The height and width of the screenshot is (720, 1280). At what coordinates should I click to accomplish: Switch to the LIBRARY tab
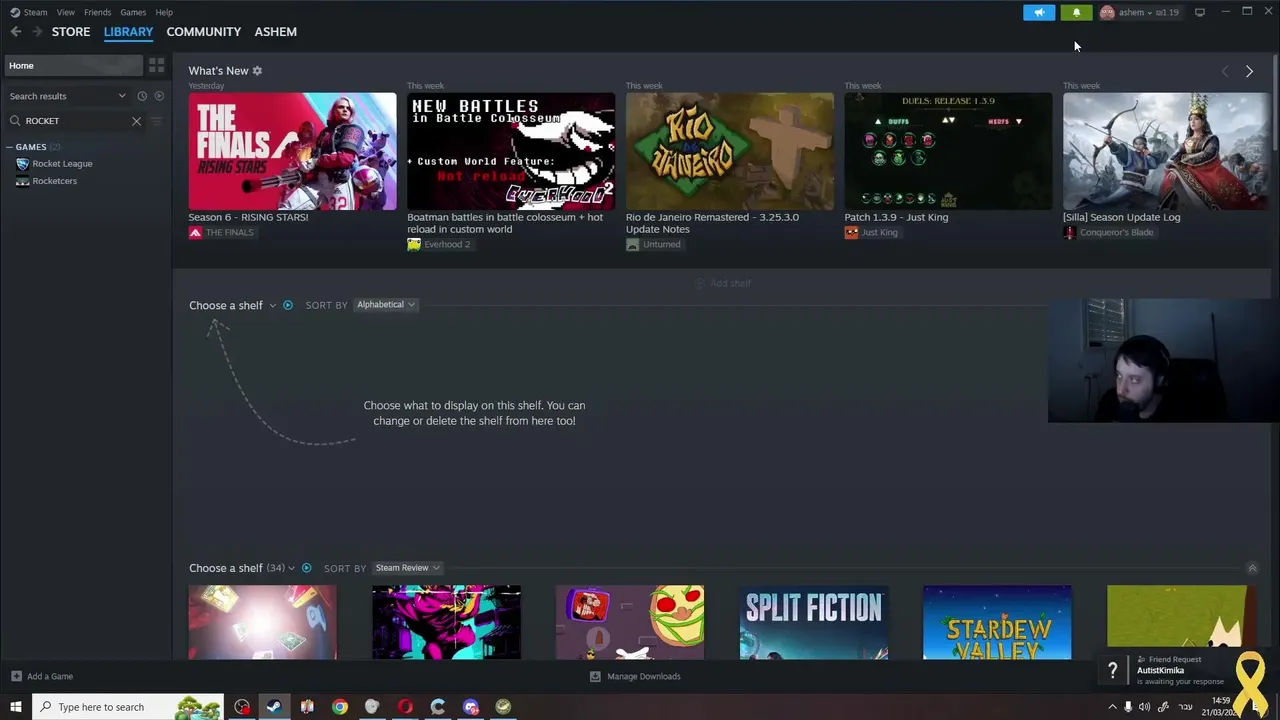[x=128, y=32]
